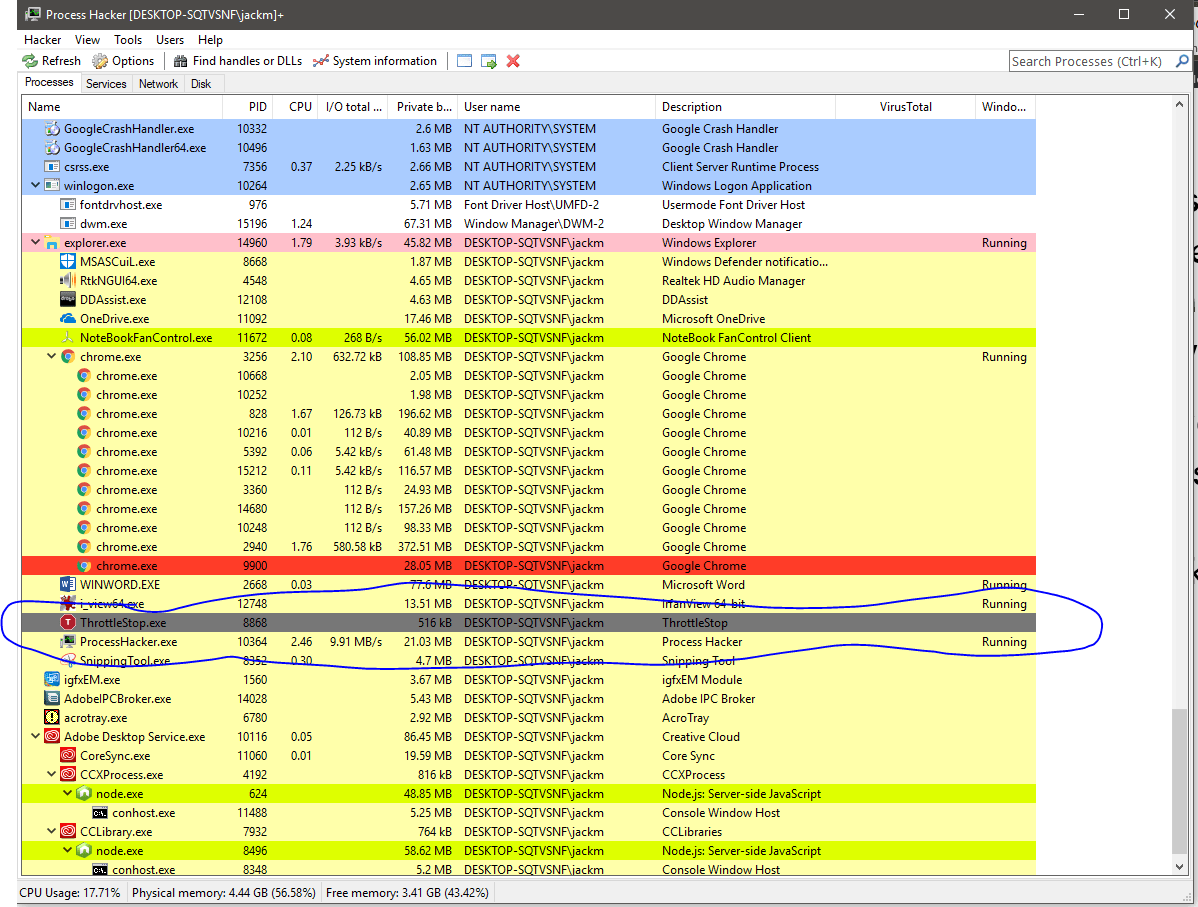
Task: Select the fontdrvhost.exe row name
Action: (x=121, y=205)
